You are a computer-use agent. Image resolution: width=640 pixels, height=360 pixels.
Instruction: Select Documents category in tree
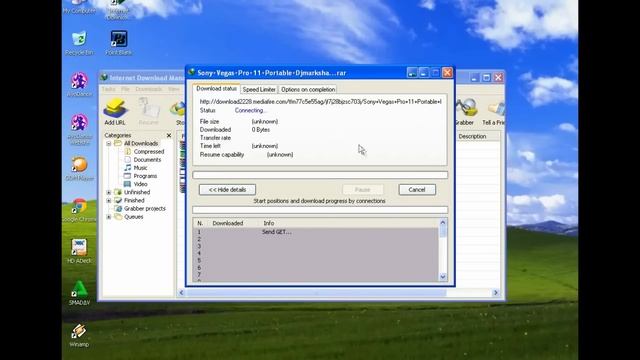pos(147,160)
